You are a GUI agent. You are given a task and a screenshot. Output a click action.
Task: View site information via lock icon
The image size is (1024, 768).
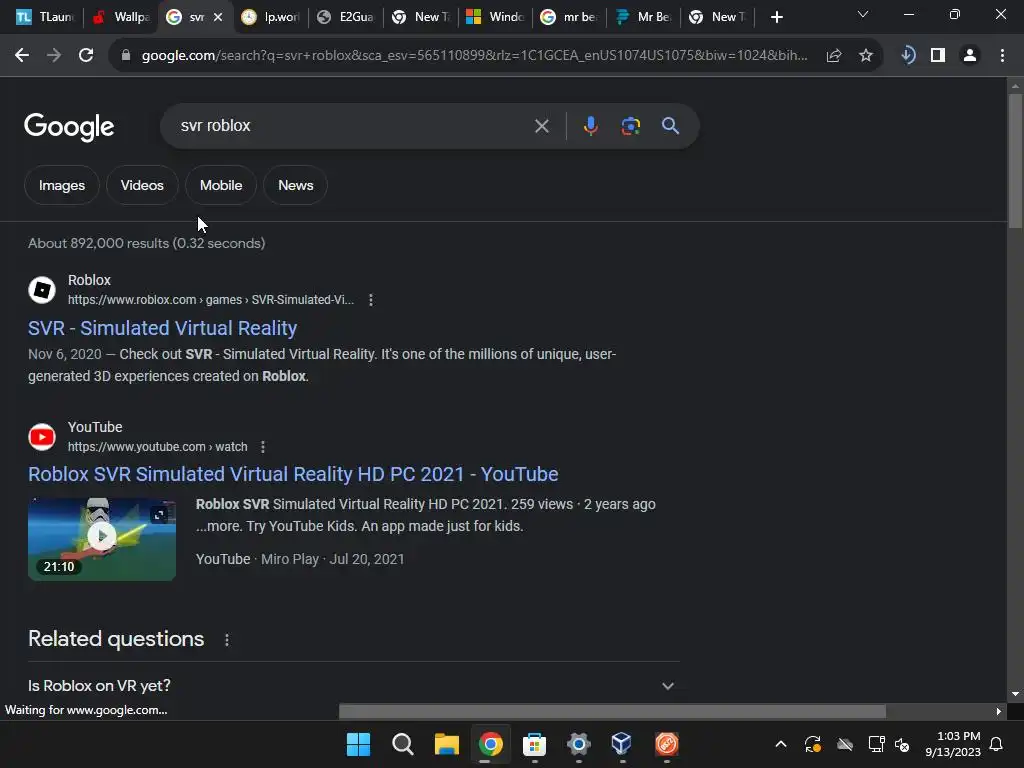coord(126,56)
